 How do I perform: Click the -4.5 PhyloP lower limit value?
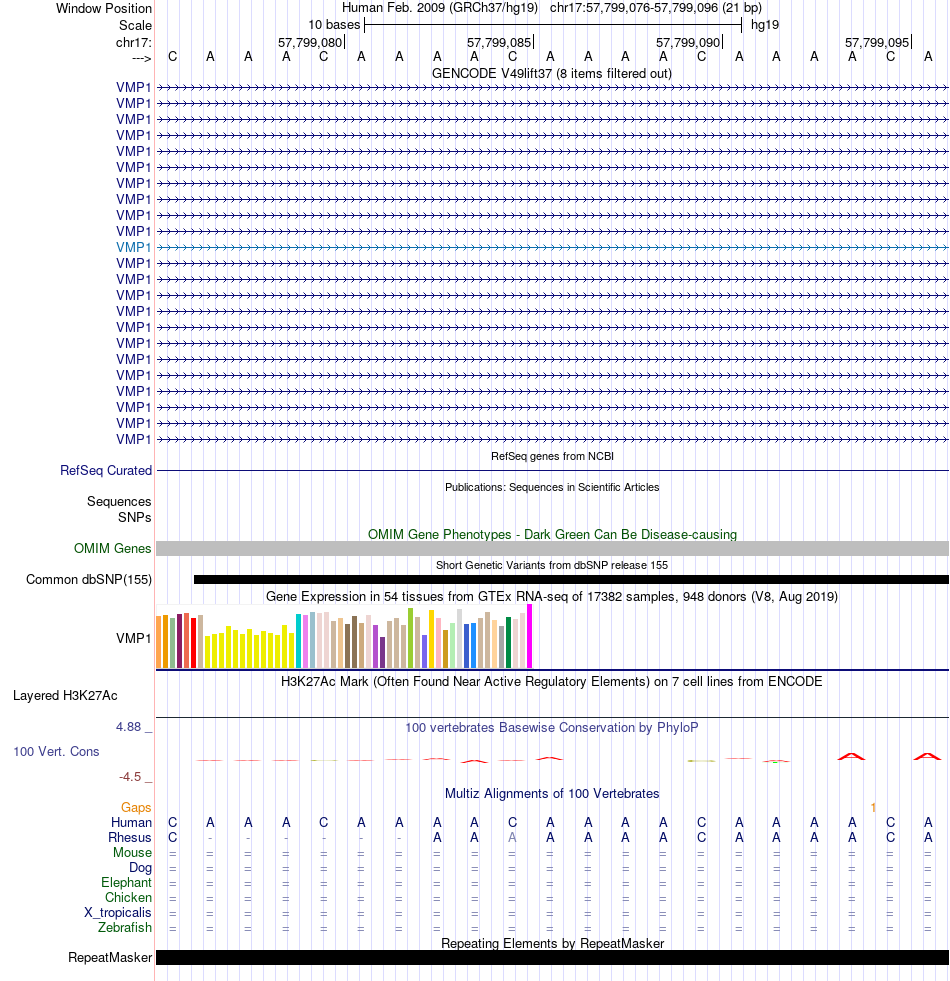(130, 777)
